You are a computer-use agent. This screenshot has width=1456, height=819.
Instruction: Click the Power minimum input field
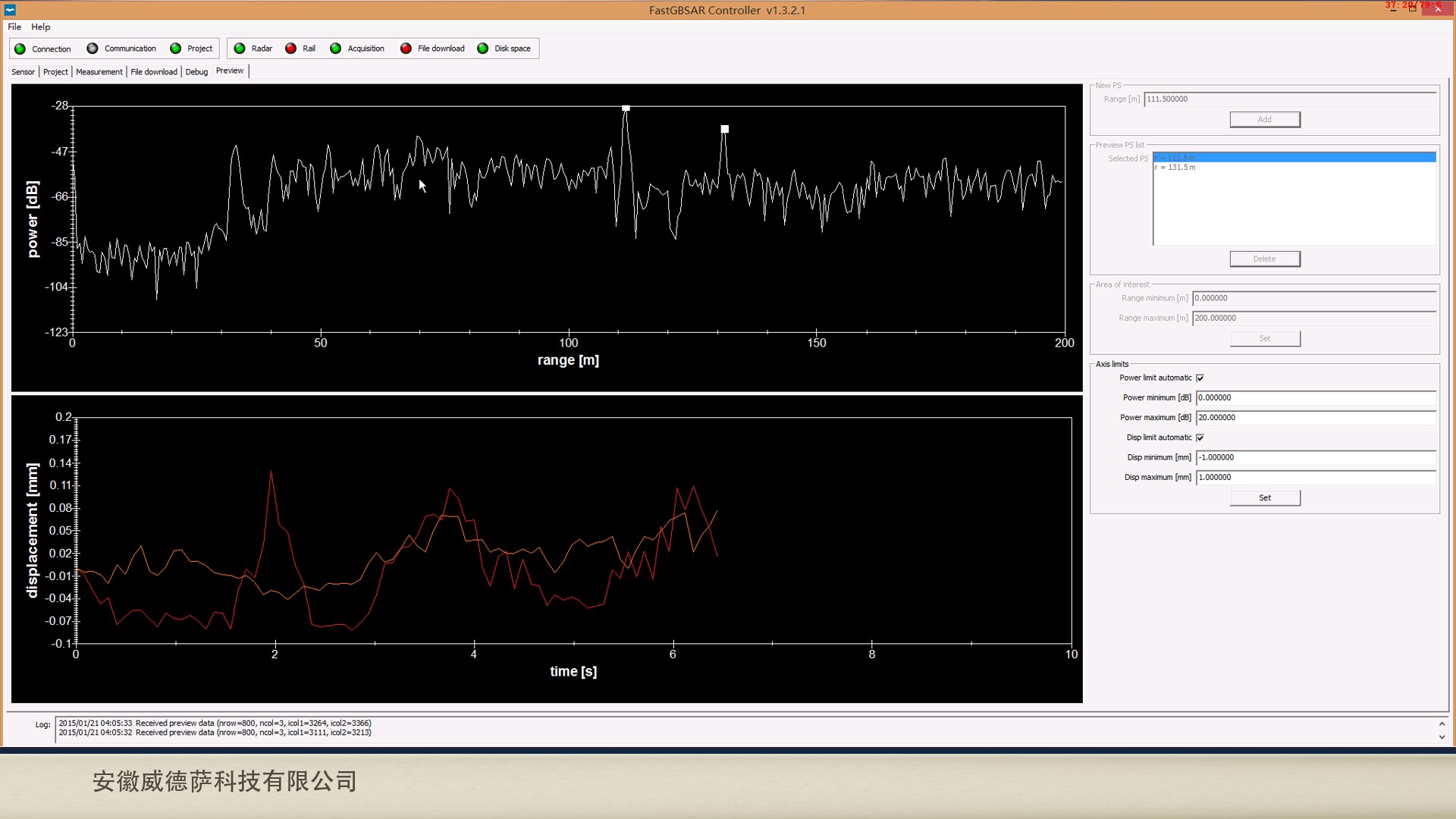point(1316,398)
